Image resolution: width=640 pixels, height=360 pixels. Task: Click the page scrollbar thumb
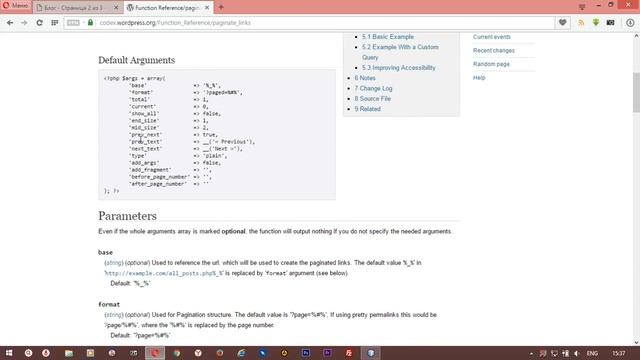click(x=636, y=92)
